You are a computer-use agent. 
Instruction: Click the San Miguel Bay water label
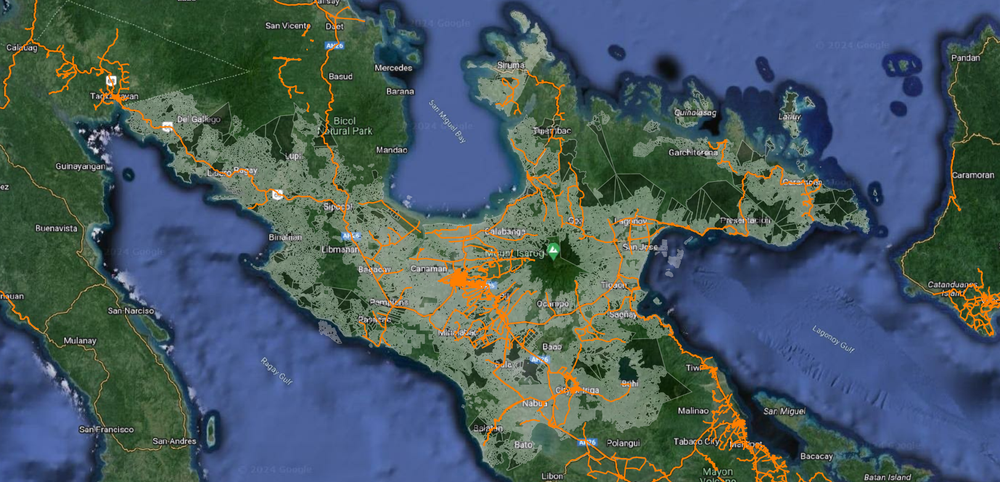(448, 121)
